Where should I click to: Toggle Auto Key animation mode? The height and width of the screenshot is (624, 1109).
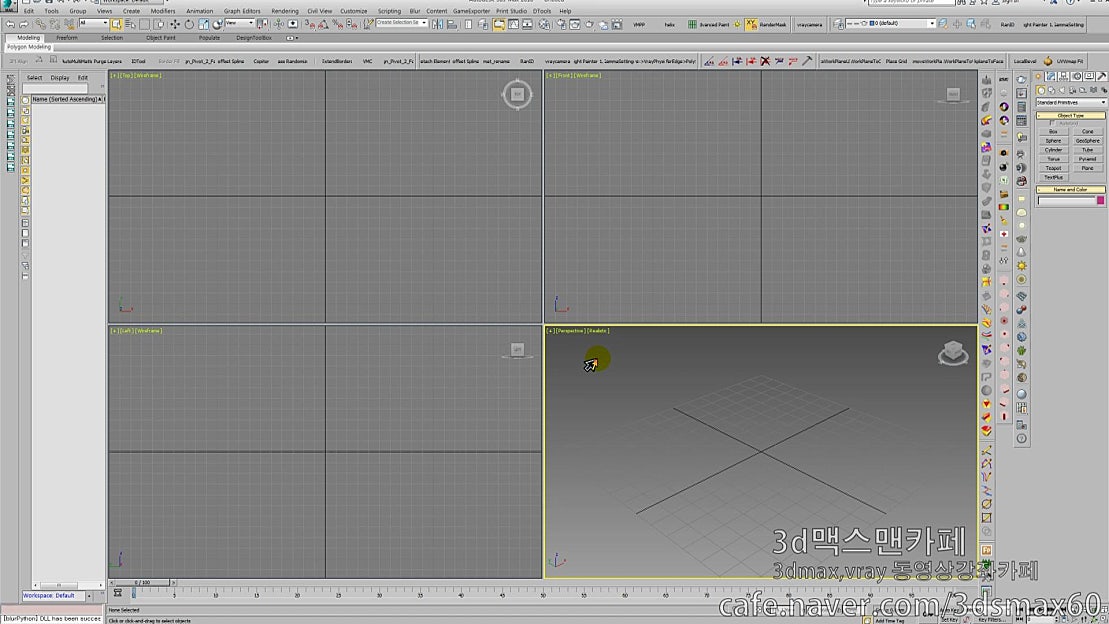[948, 612]
